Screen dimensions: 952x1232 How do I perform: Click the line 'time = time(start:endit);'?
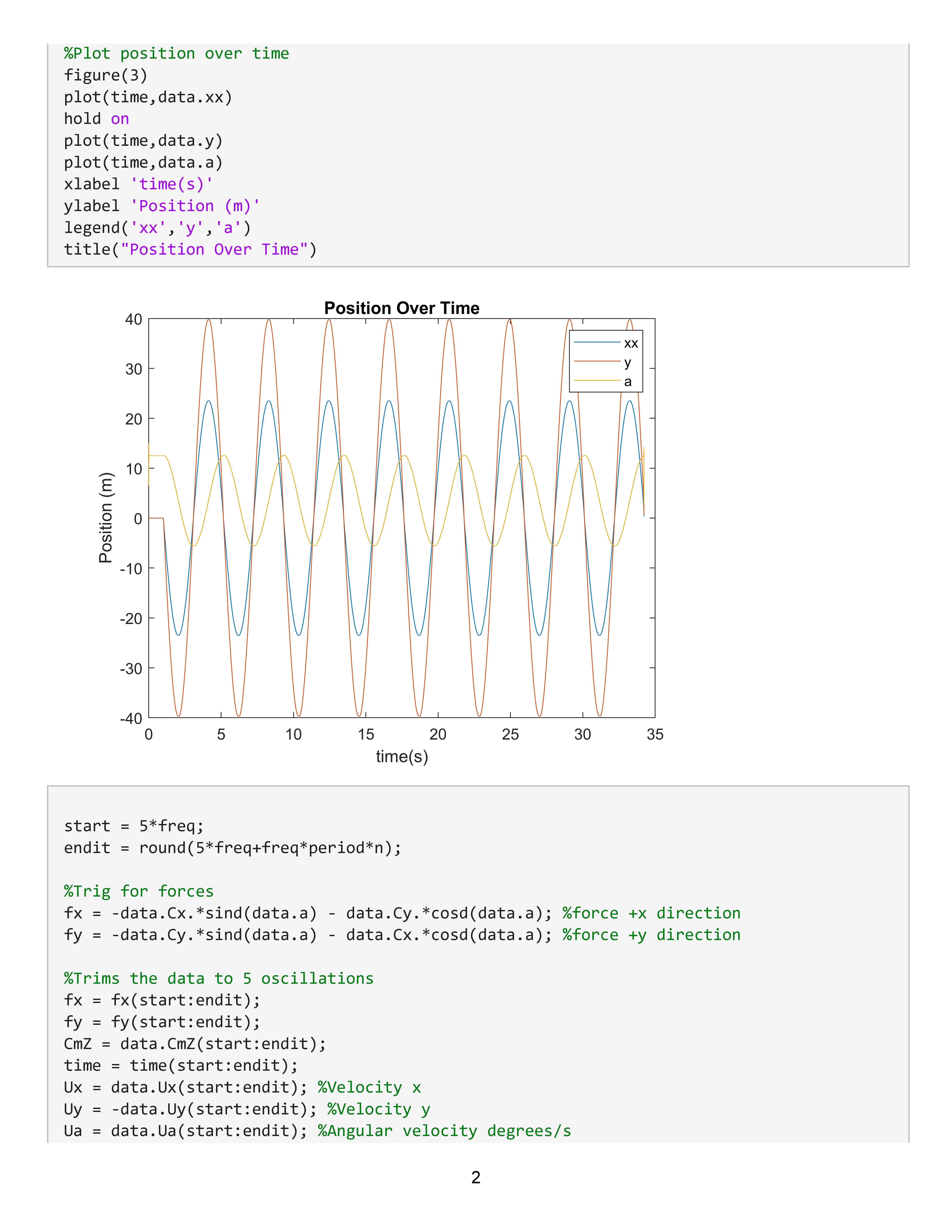(181, 1066)
